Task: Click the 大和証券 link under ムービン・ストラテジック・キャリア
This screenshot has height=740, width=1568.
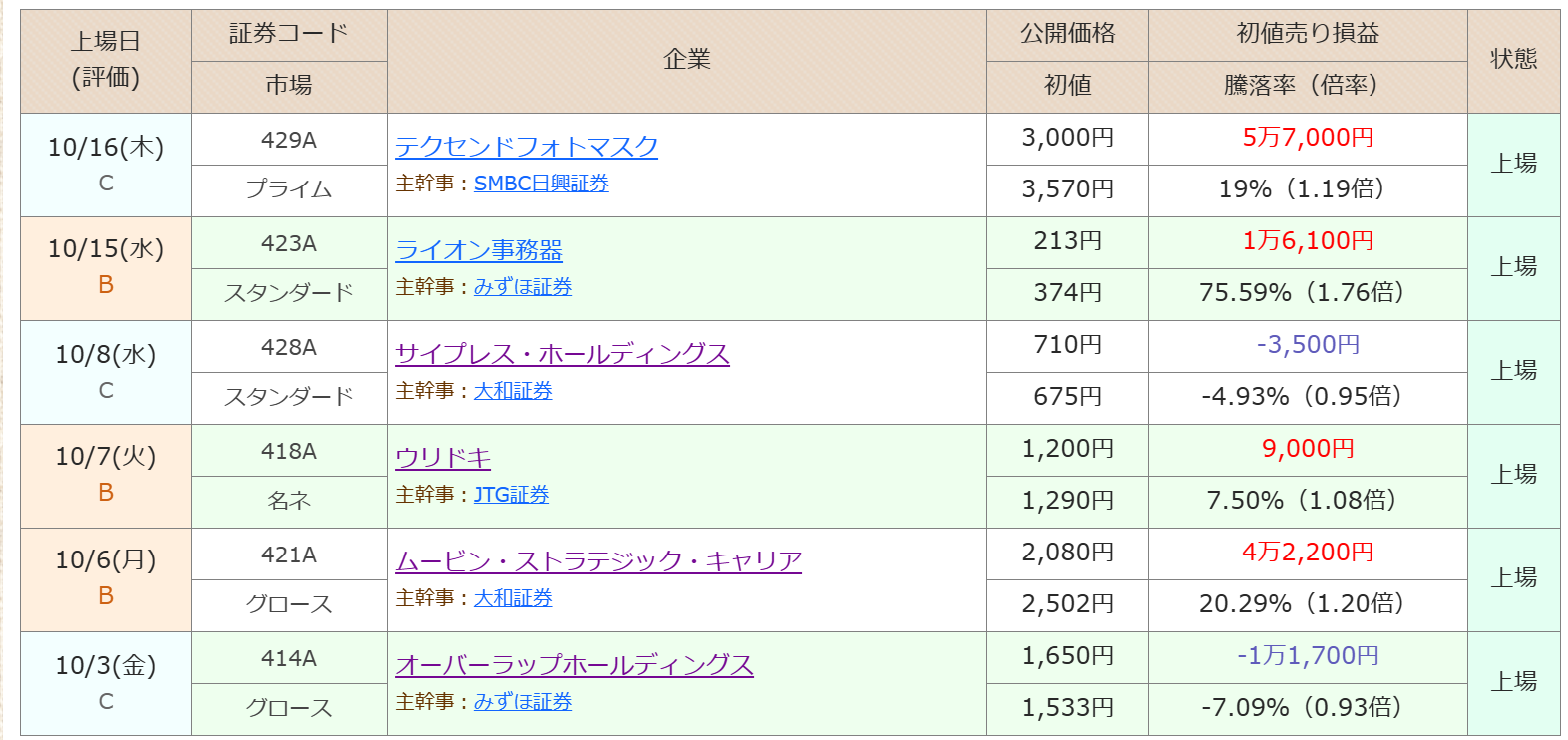Action: pyautogui.click(x=513, y=598)
